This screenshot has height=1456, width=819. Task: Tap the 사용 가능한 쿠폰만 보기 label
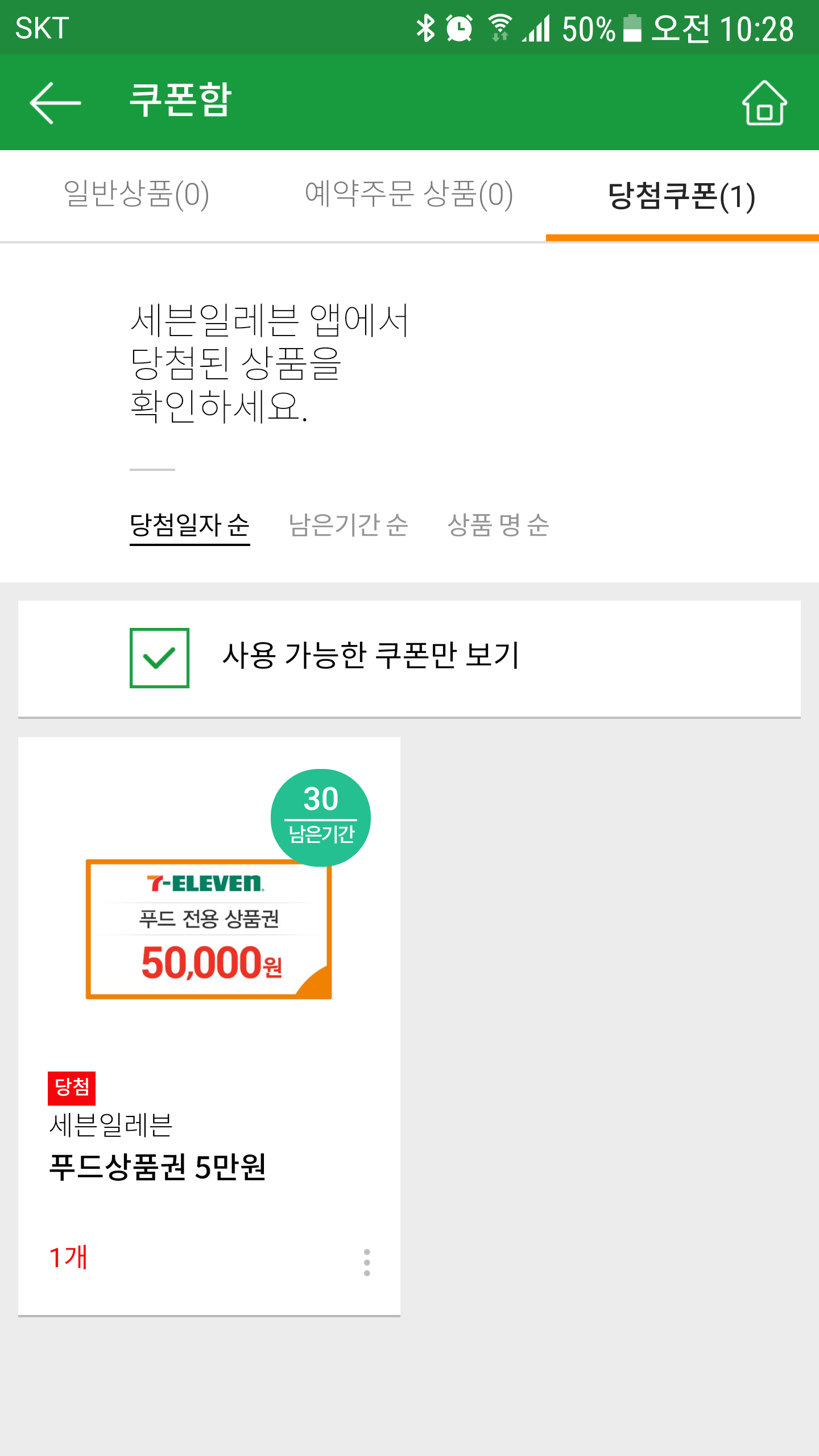click(371, 655)
